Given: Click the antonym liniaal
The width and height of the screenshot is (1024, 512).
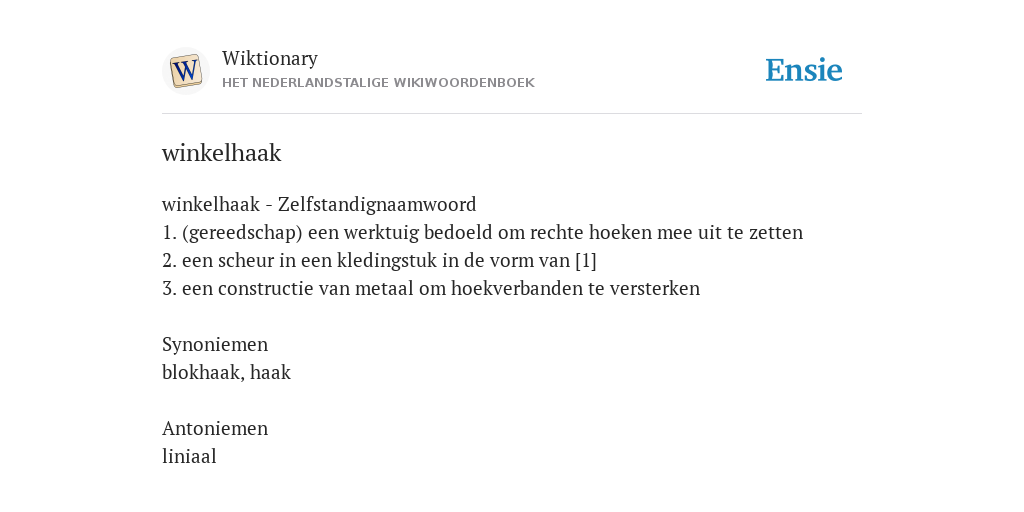Looking at the screenshot, I should [189, 456].
